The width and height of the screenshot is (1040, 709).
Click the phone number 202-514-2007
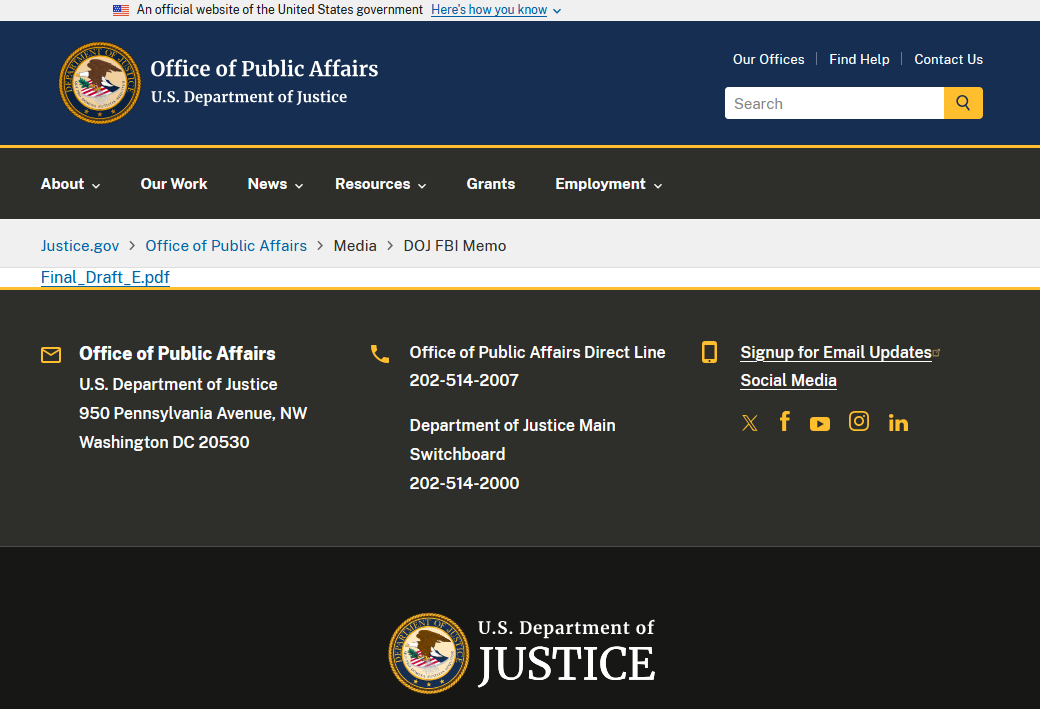point(464,380)
